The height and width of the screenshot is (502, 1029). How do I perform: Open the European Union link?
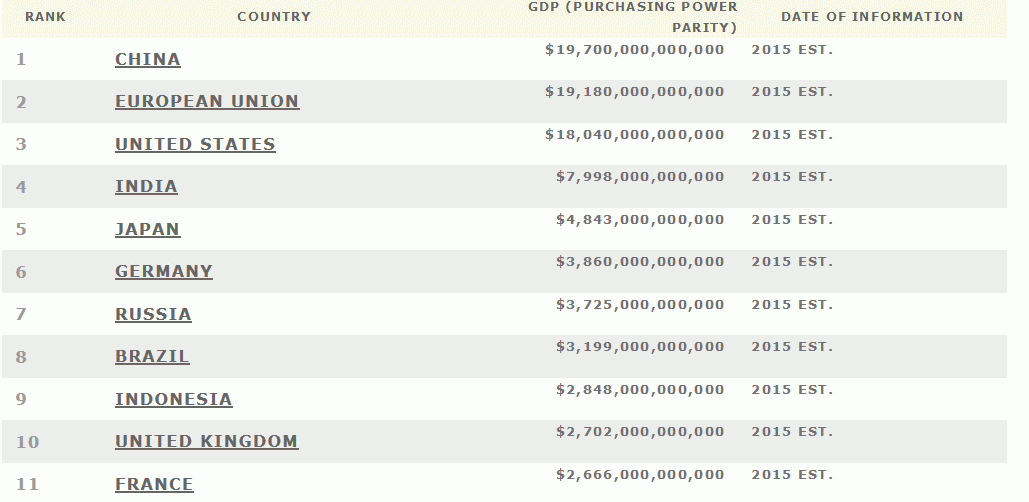207,101
